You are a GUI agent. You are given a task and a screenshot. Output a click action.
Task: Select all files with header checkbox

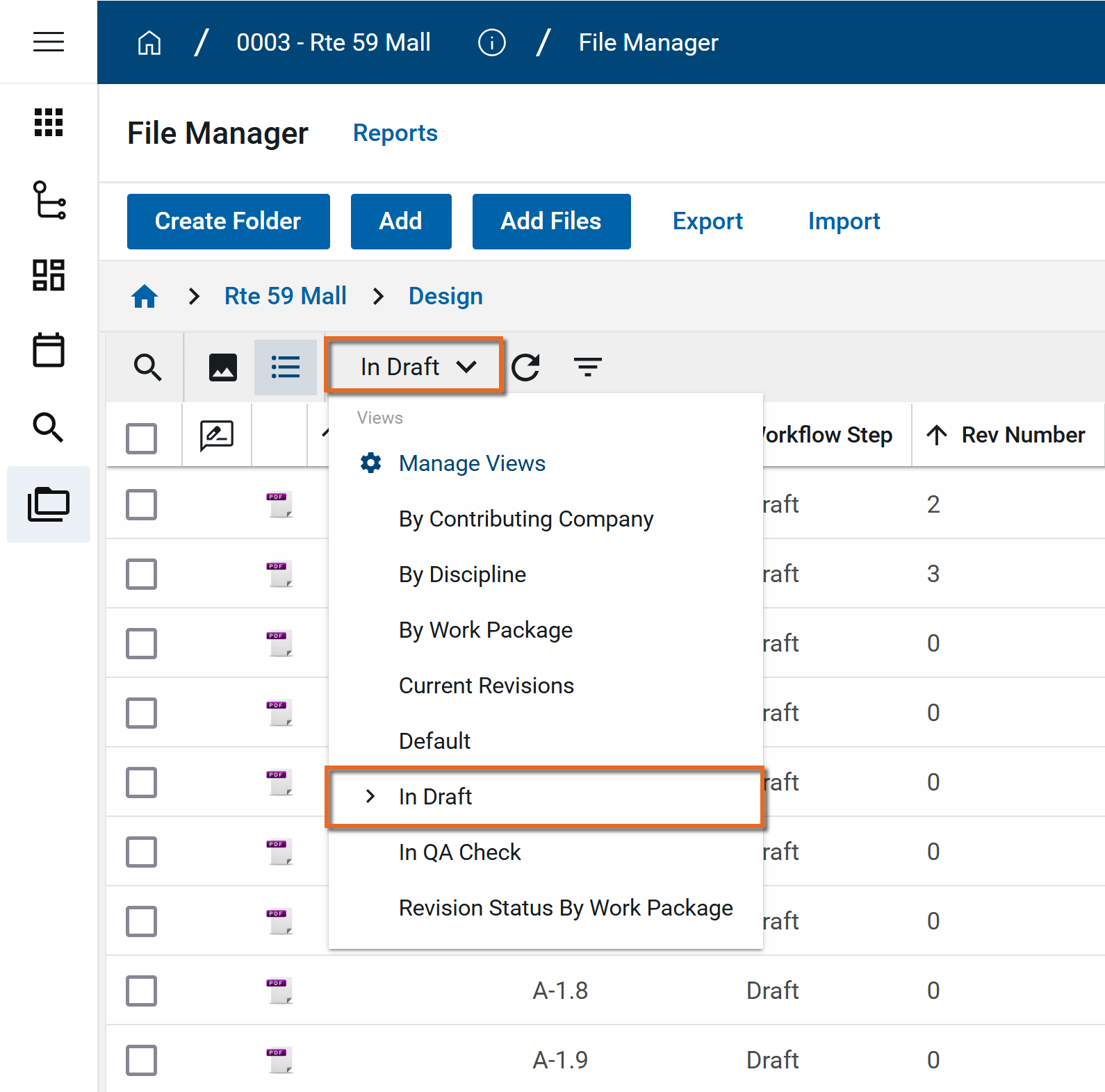[141, 438]
